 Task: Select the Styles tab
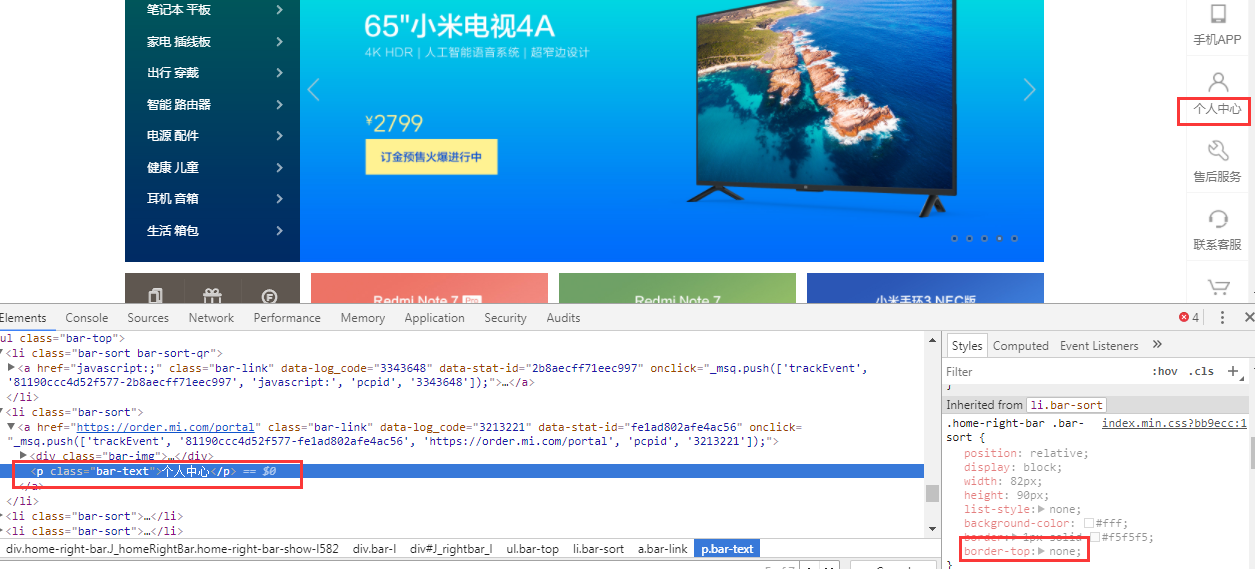tap(967, 346)
